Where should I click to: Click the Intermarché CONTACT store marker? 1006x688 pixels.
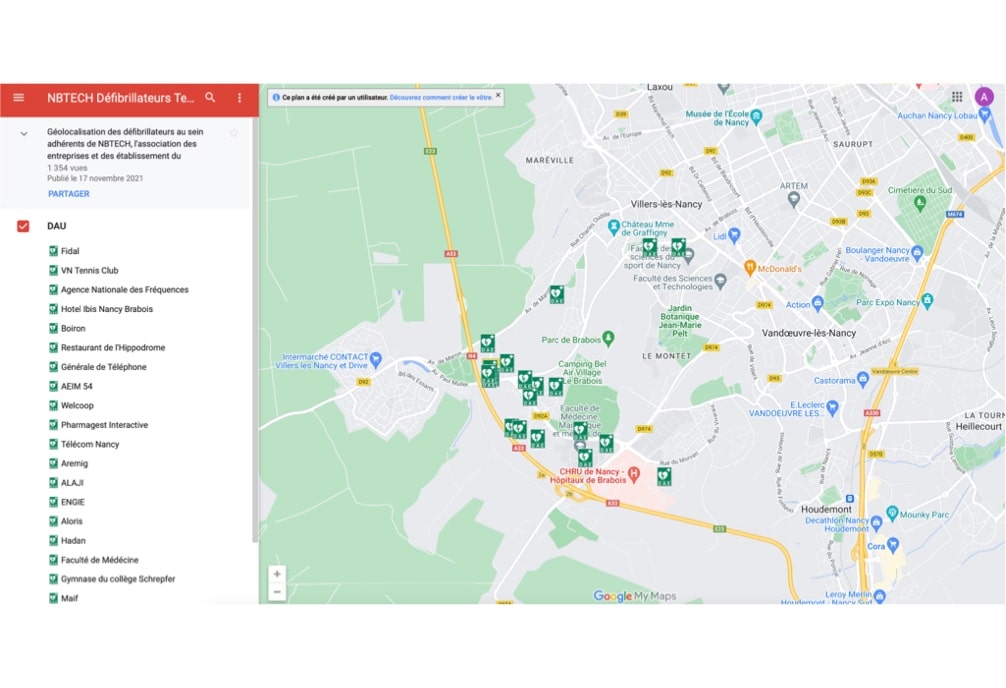376,358
